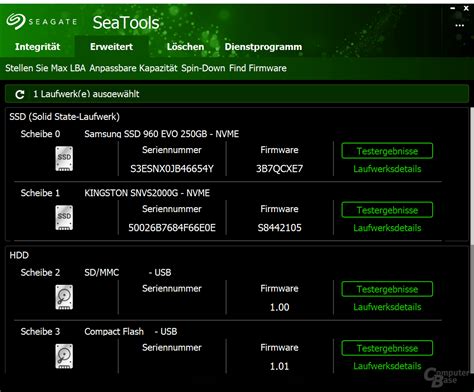This screenshot has width=474, height=392.
Task: Select the Compact Flash drive icon
Action: click(x=64, y=356)
